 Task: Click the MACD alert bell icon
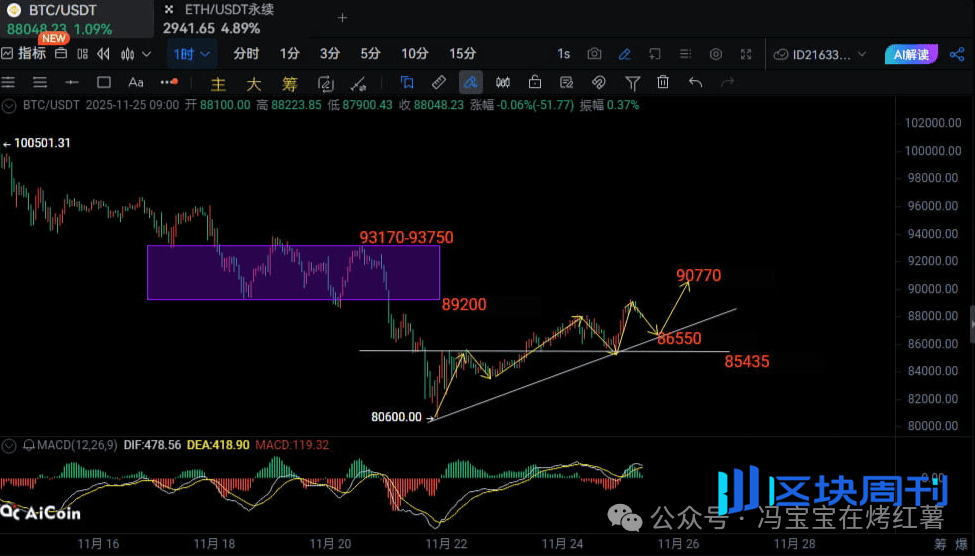tap(29, 445)
